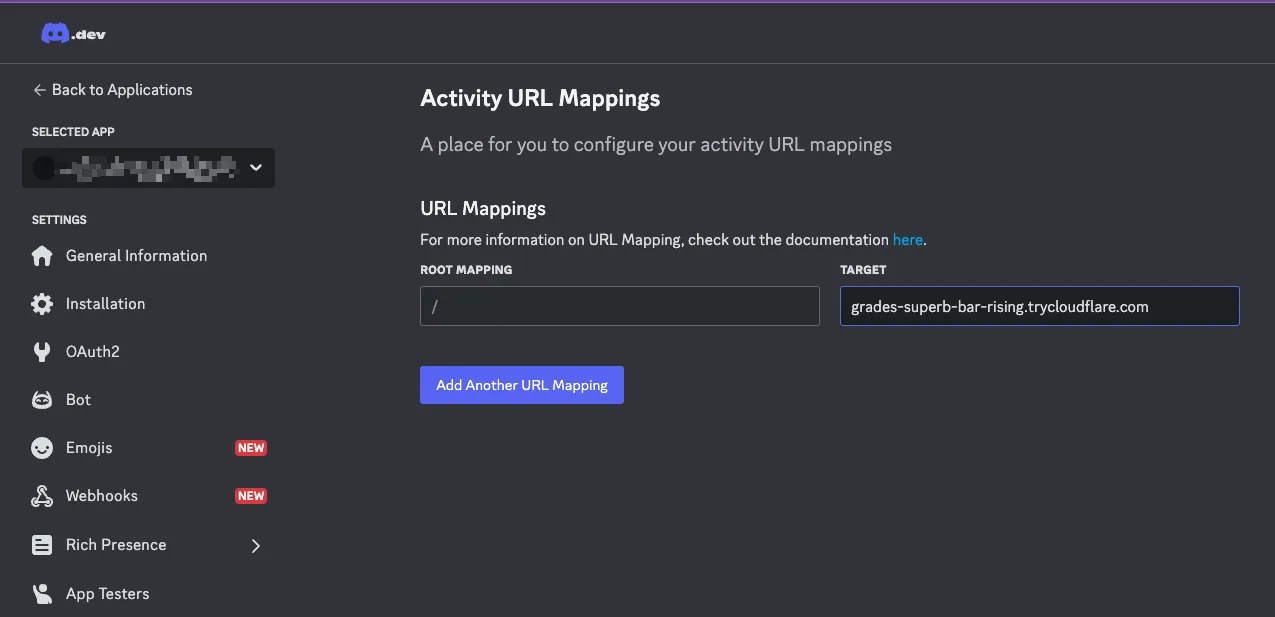This screenshot has width=1275, height=617.
Task: Click the Discord .dev logo
Action: [x=73, y=34]
